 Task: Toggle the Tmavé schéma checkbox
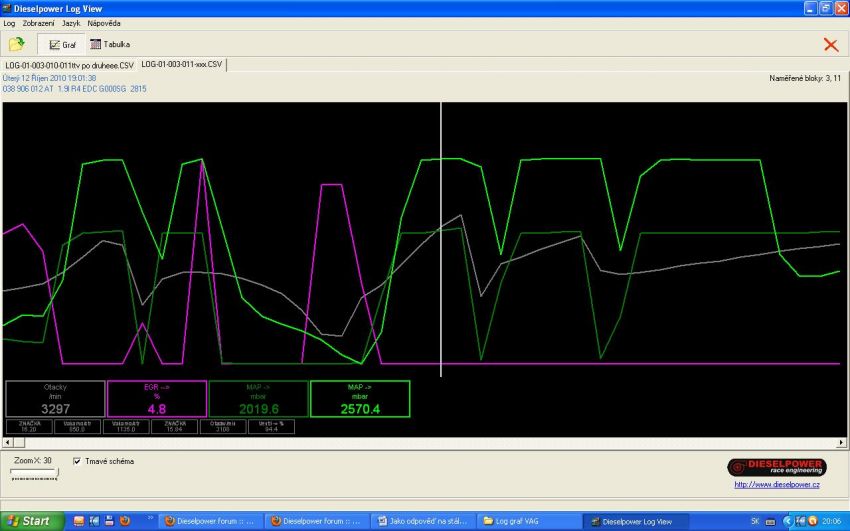pos(77,461)
